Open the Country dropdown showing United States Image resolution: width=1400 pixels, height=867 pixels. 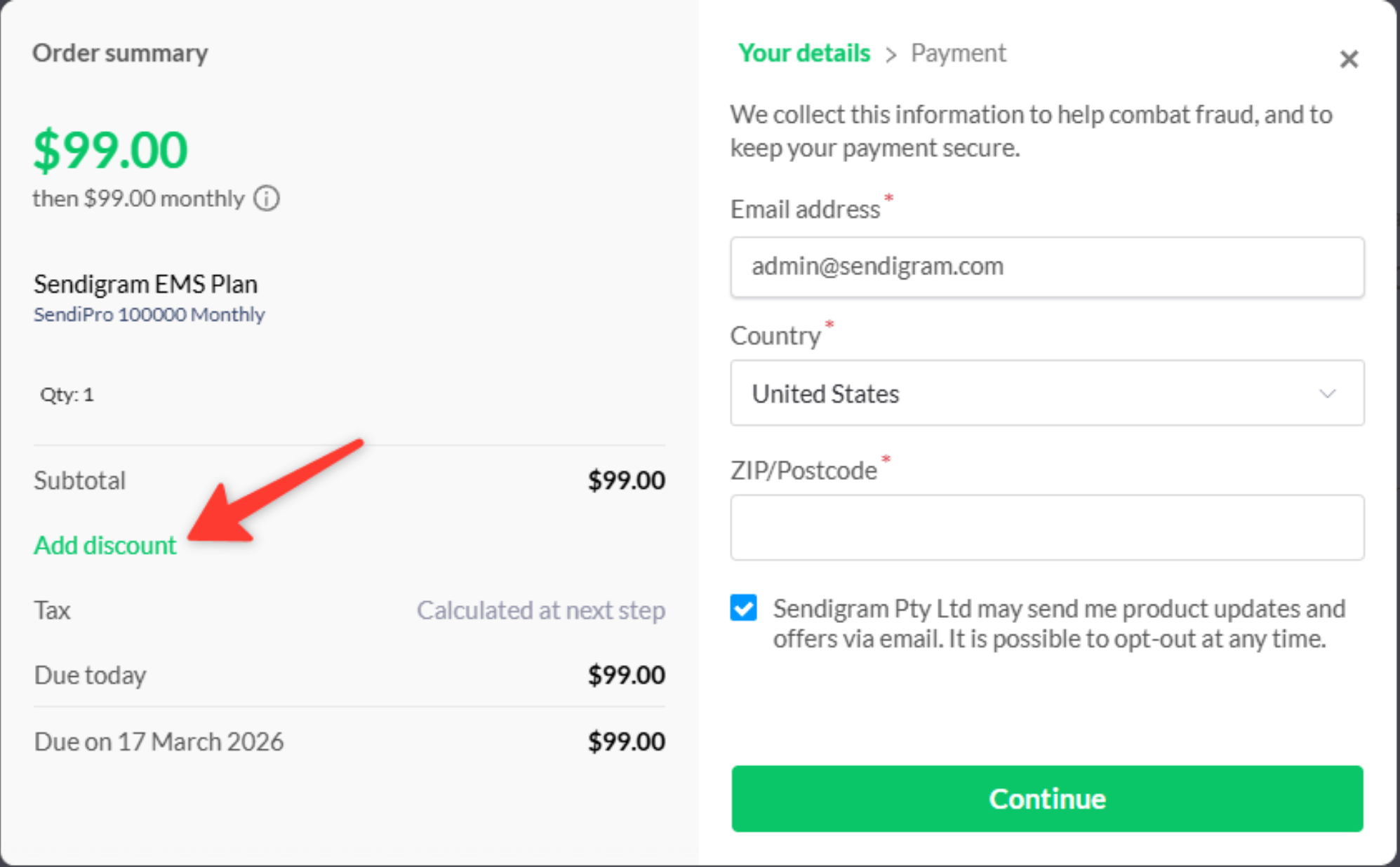(x=1046, y=394)
